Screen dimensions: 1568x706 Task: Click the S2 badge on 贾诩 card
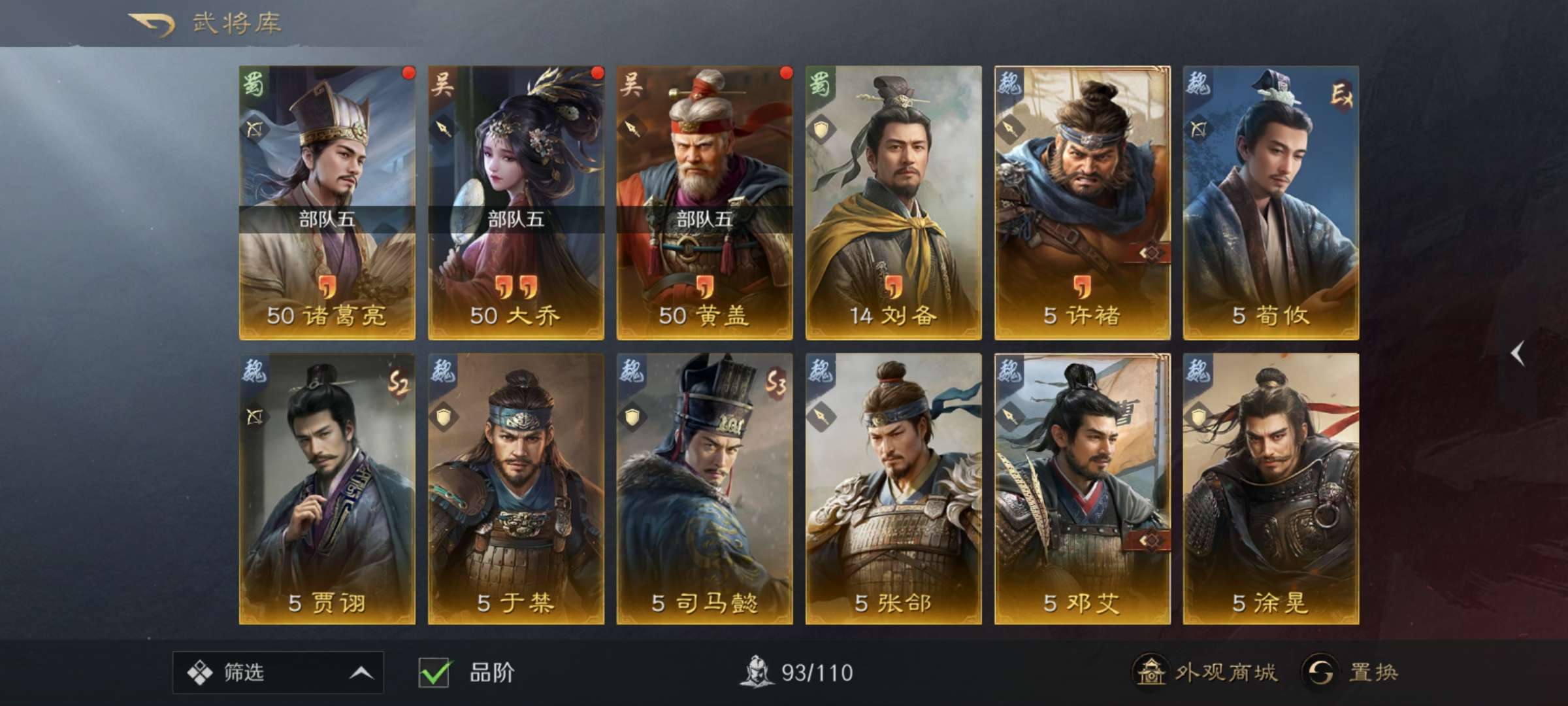click(398, 384)
